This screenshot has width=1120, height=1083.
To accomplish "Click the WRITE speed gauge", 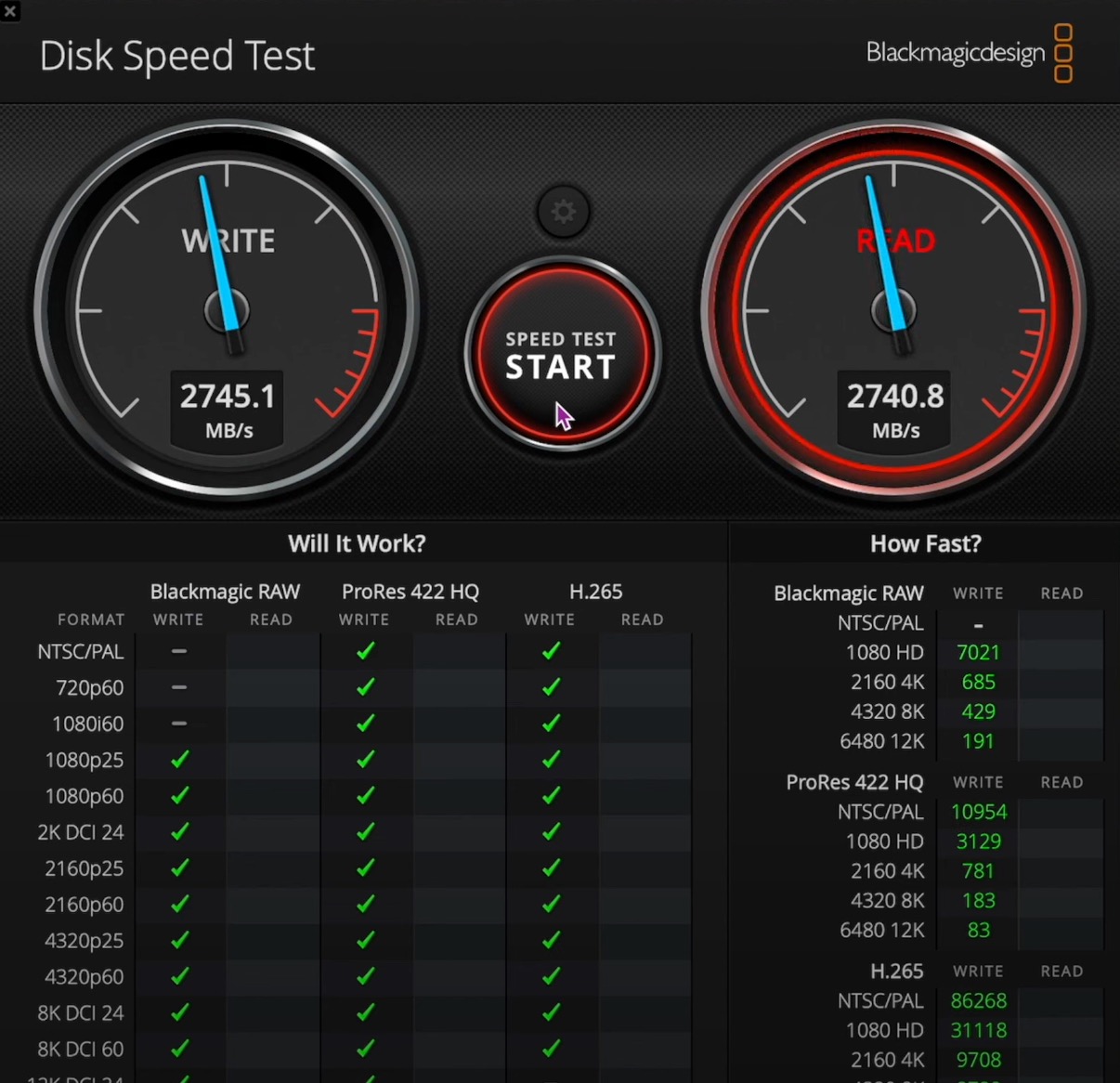I will [x=227, y=309].
